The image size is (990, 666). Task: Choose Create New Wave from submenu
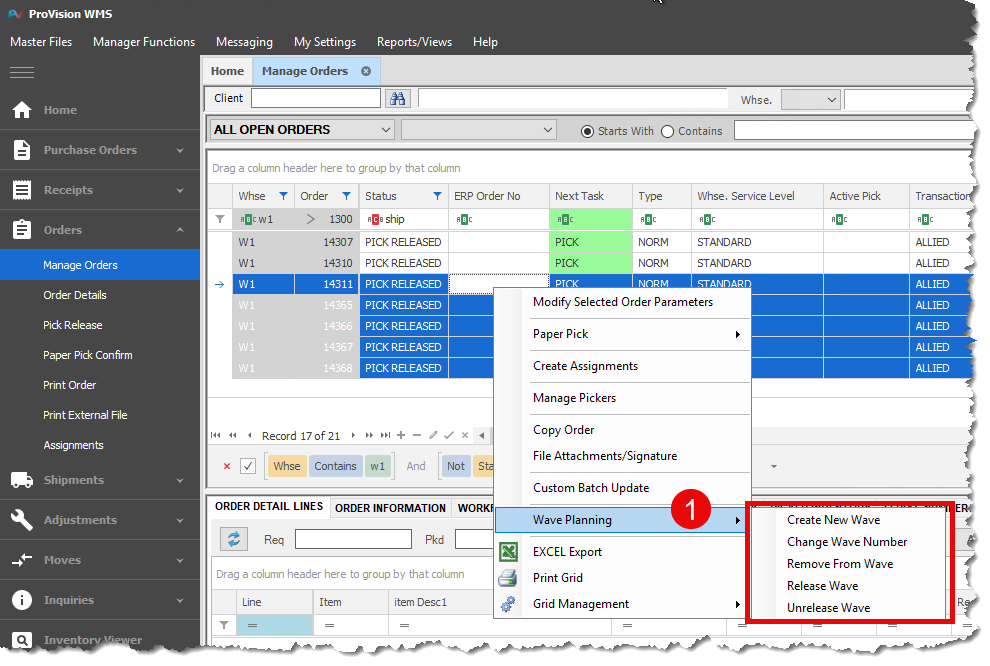click(x=833, y=520)
